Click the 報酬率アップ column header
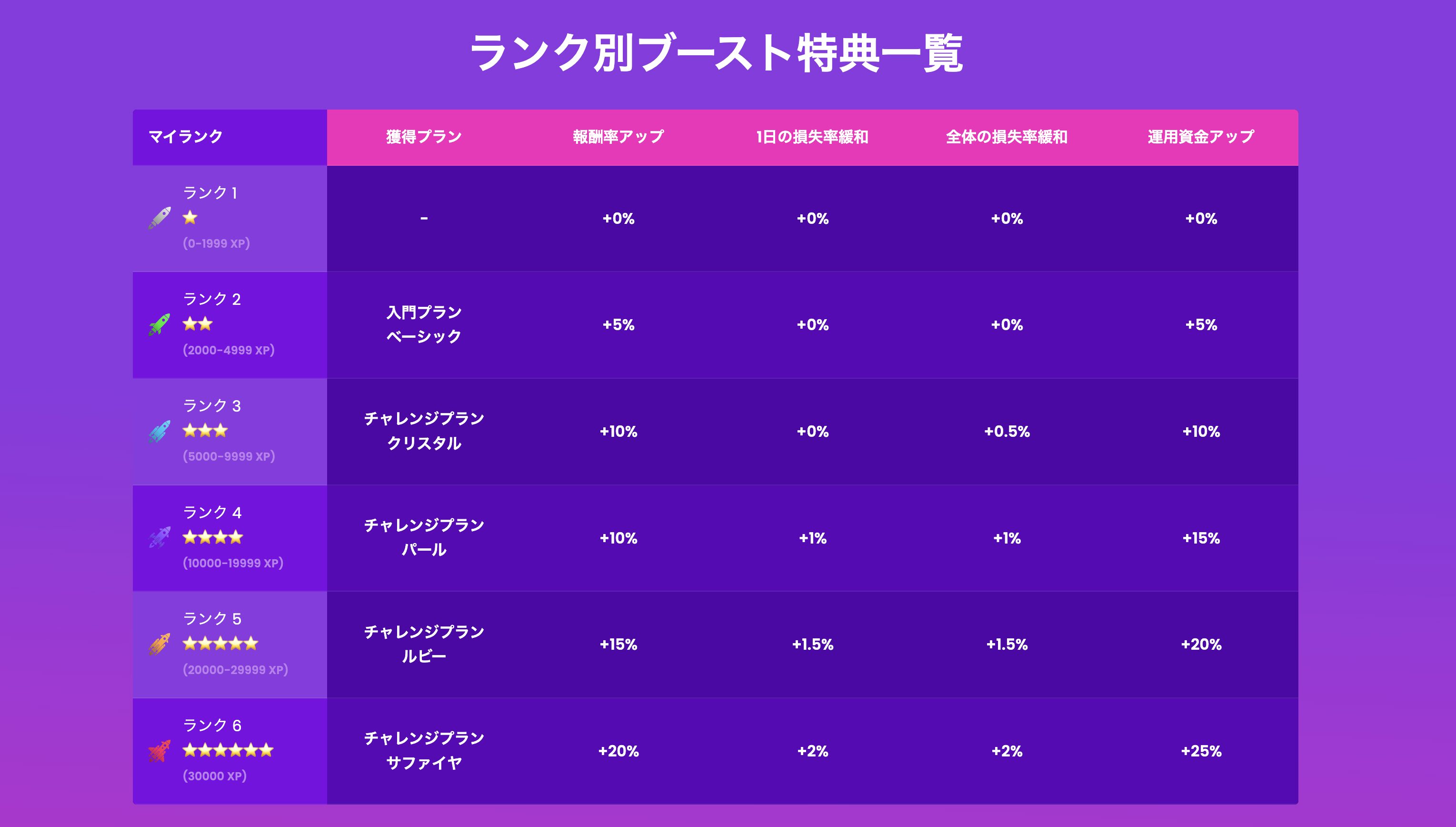This screenshot has height=827, width=1456. pos(618,137)
